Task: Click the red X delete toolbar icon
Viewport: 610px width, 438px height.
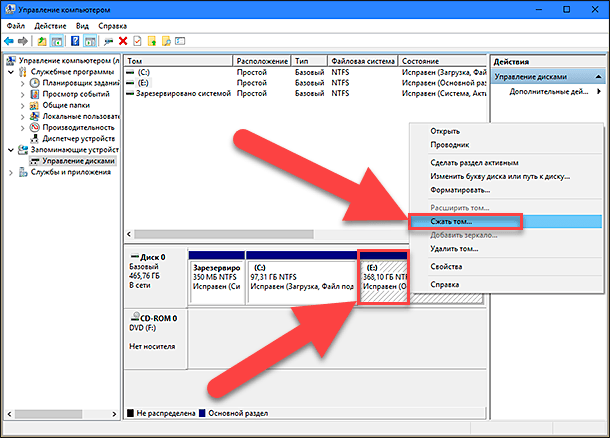Action: point(123,41)
